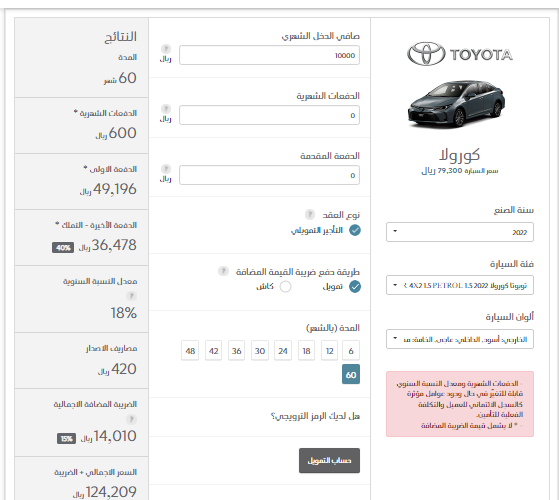Click help icon beside down payment field
This screenshot has height=500, width=559.
[x=166, y=169]
